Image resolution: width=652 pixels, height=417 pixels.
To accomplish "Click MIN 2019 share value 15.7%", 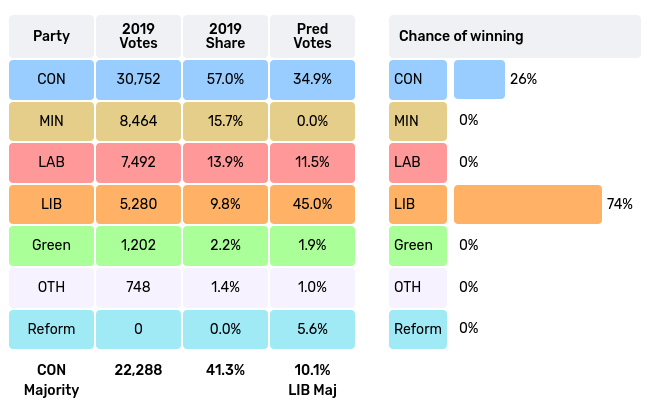I will (x=225, y=120).
